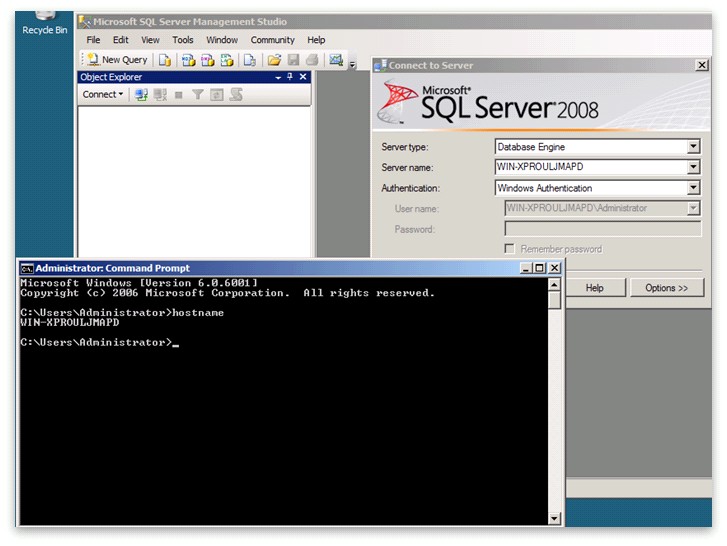
Task: Click the SQL Server Management Studio title icon
Action: pos(85,22)
